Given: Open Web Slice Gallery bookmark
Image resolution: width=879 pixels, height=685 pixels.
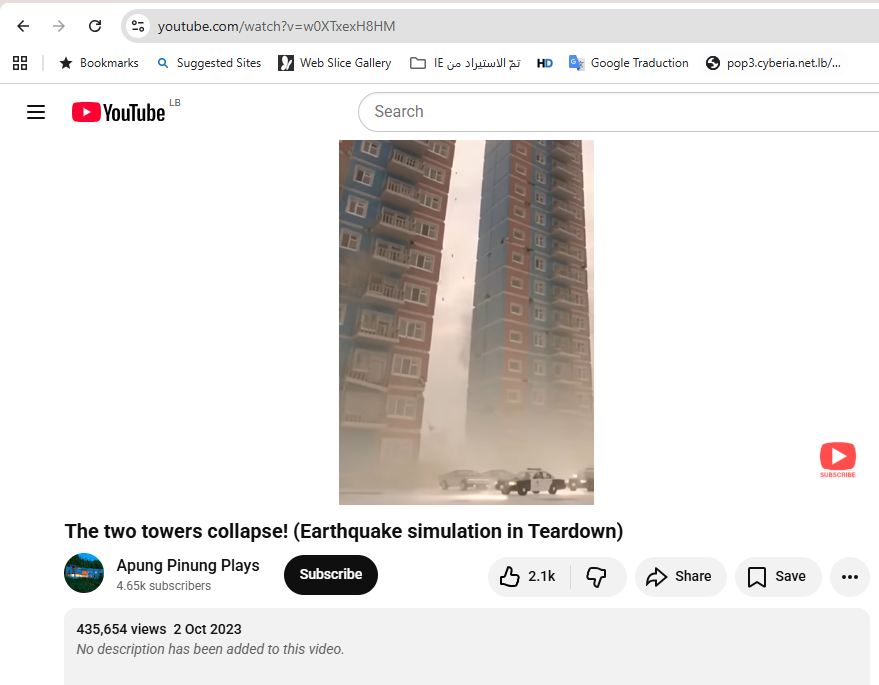Looking at the screenshot, I should tap(335, 63).
